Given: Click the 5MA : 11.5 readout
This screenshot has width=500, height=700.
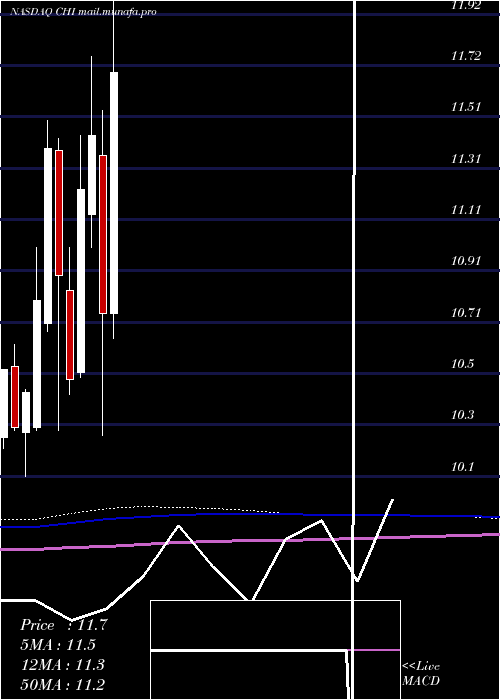Looking at the screenshot, I should pyautogui.click(x=58, y=645).
